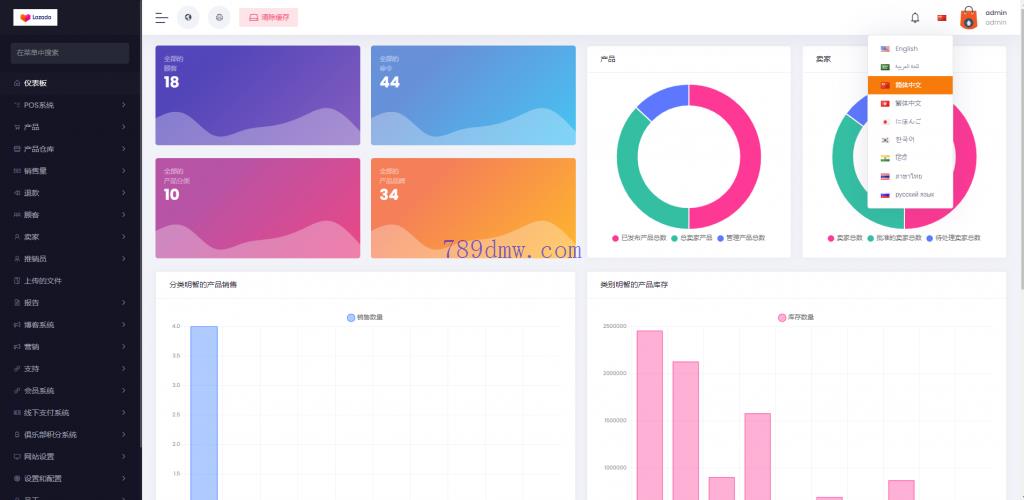Toggle 库存数量 legend in stock chart
Screen dimensions: 1024x500
point(796,317)
